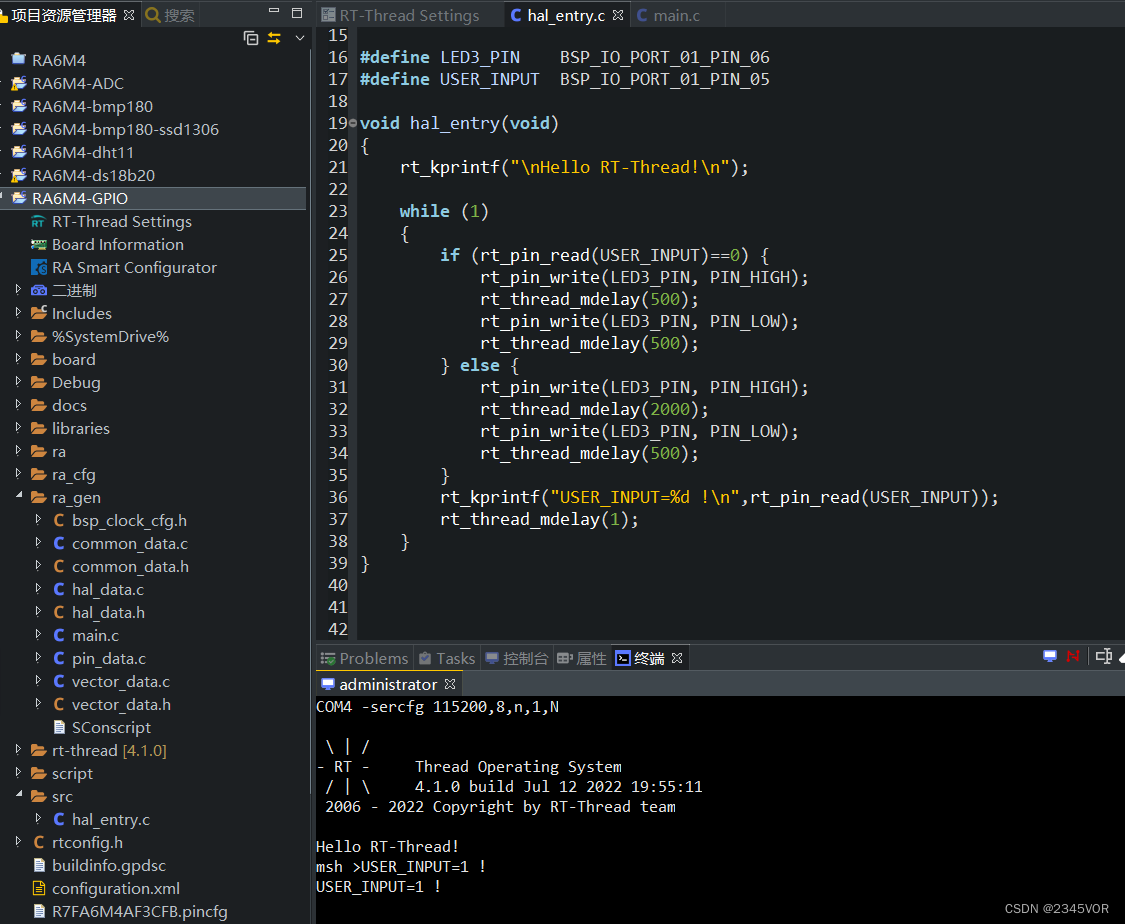
Task: Close the administrator terminal session tab
Action: tap(450, 684)
